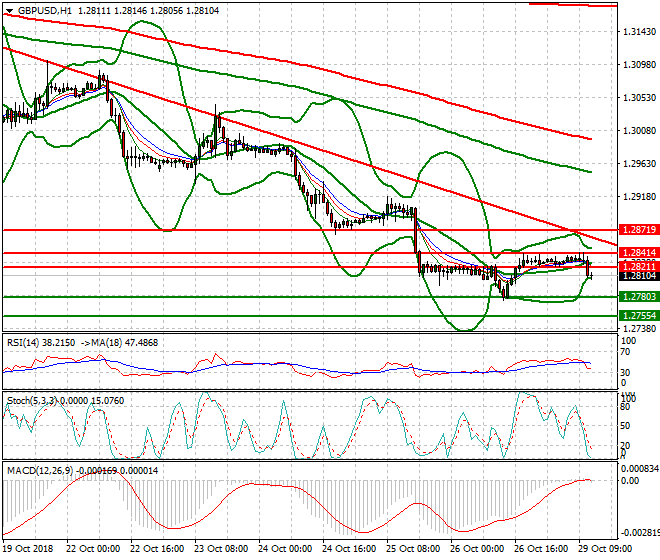The width and height of the screenshot is (660, 560).
Task: Click the 26 Oct 00:00 time label
Action: pos(477,549)
